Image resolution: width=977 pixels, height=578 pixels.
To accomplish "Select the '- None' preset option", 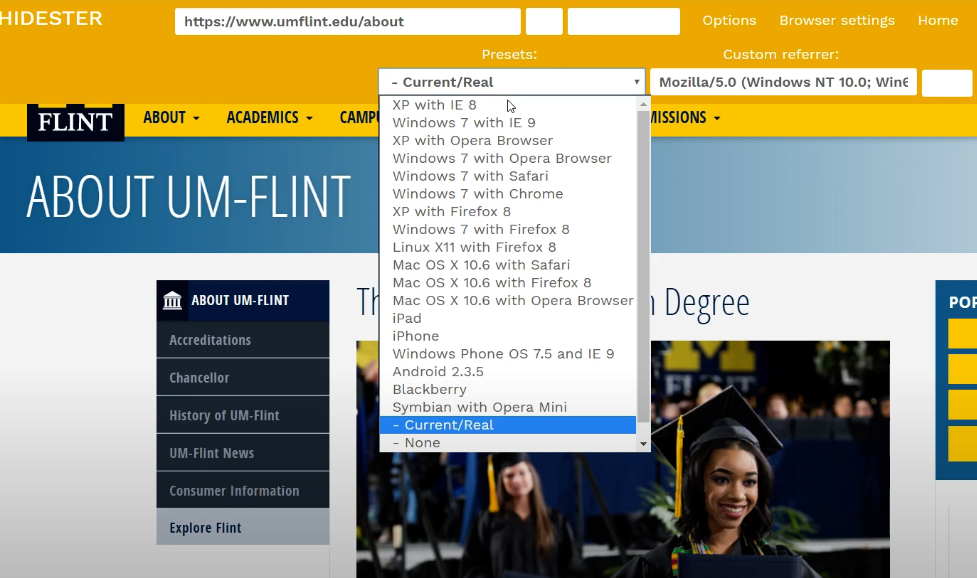I will 508,442.
